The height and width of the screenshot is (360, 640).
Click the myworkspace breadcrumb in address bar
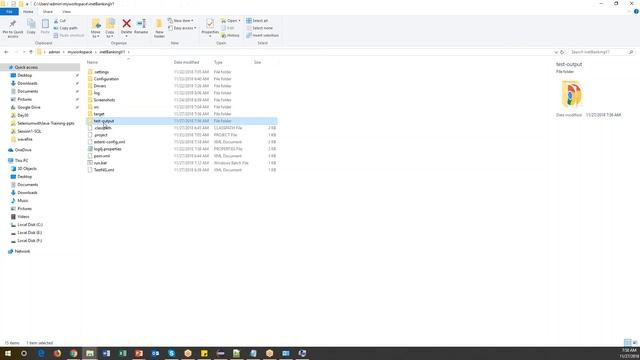pyautogui.click(x=80, y=52)
